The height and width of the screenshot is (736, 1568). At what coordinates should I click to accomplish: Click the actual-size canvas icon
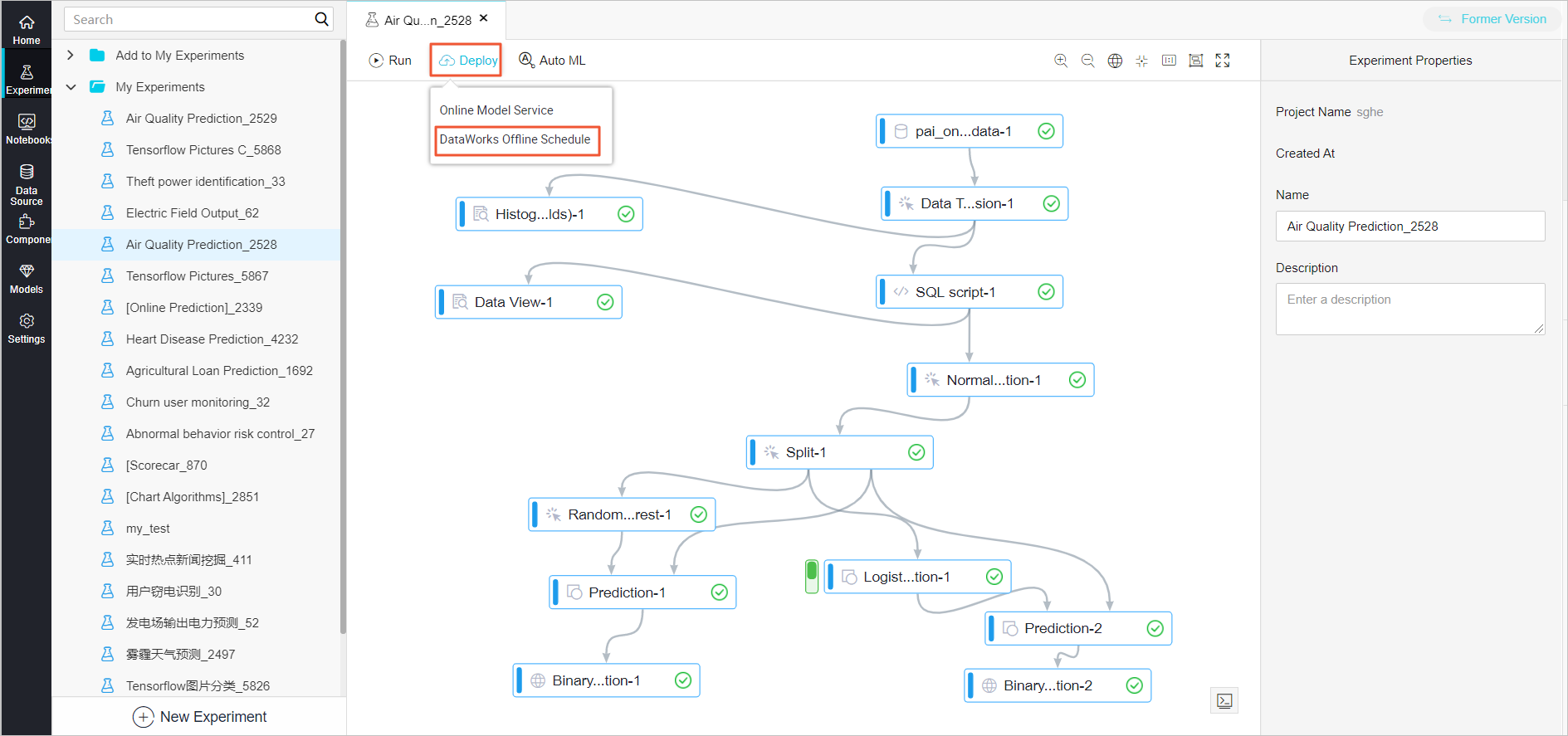pos(1169,61)
